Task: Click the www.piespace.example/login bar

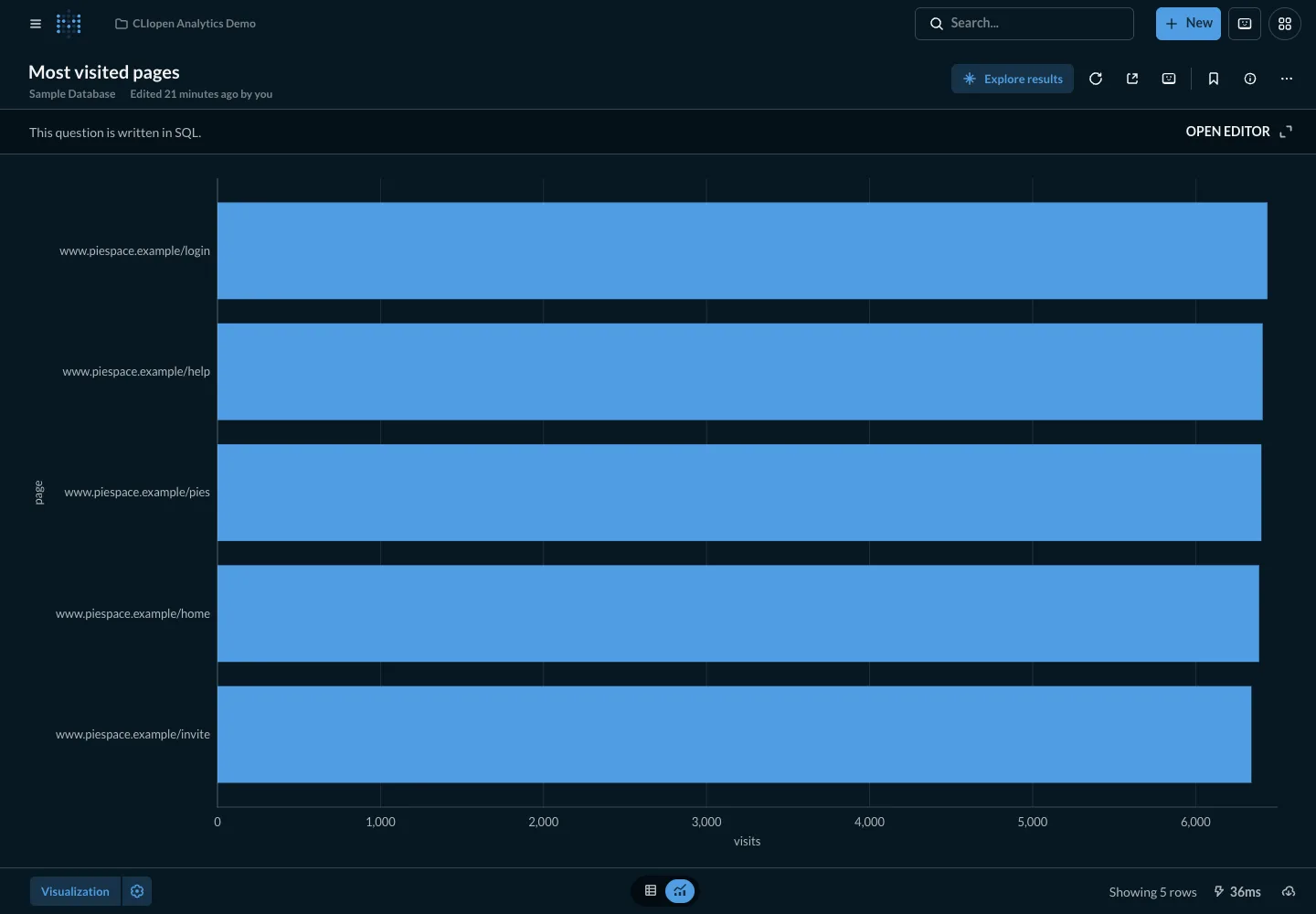Action: coord(742,250)
